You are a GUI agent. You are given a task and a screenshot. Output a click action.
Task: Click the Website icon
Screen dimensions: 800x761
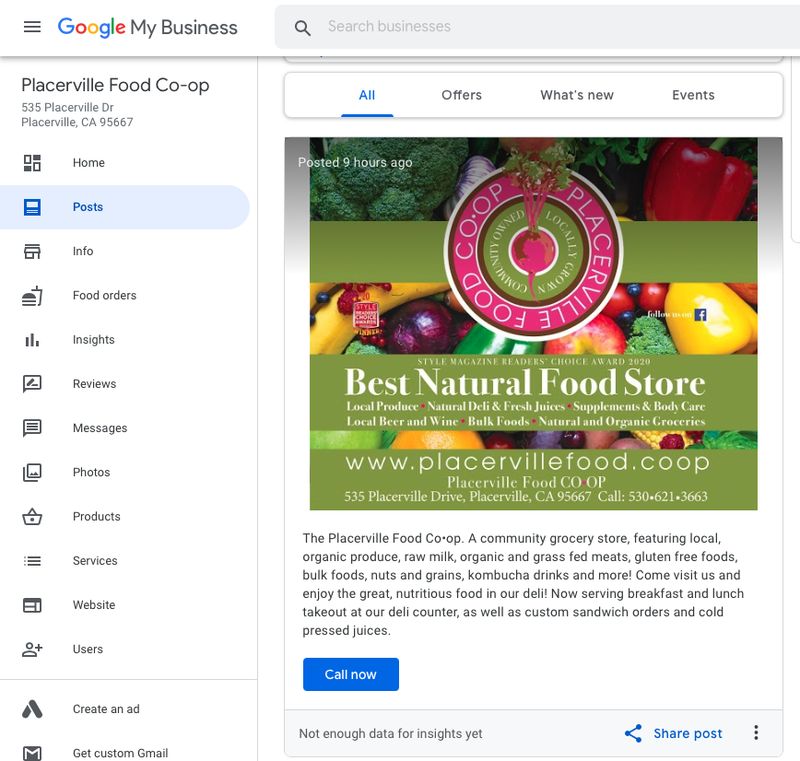32,605
